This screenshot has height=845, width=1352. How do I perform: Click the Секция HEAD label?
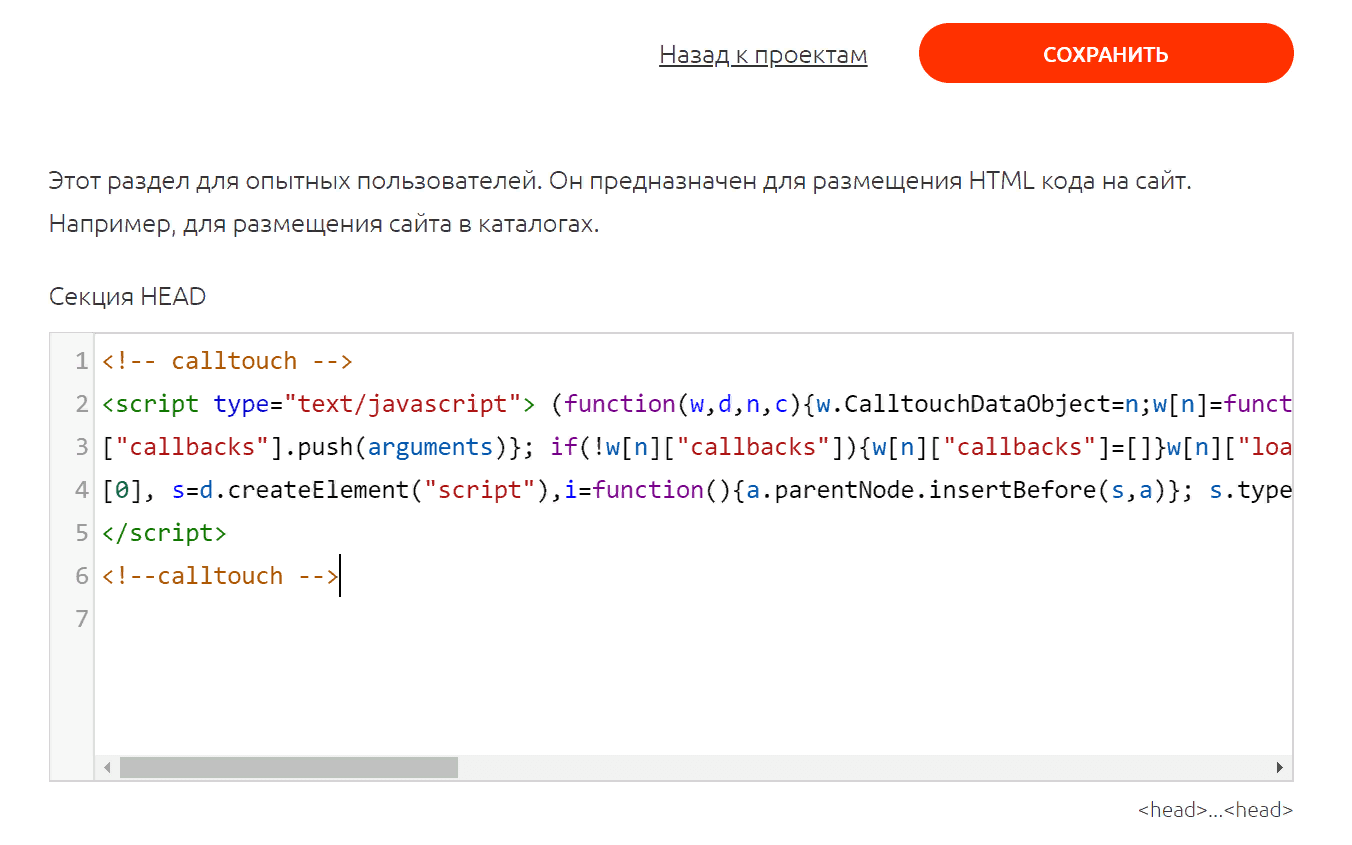127,296
